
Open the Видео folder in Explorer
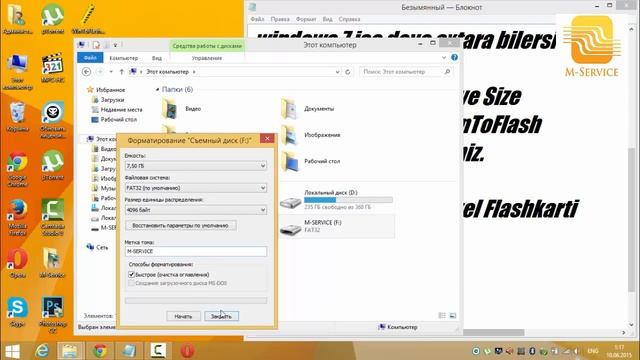pos(182,109)
